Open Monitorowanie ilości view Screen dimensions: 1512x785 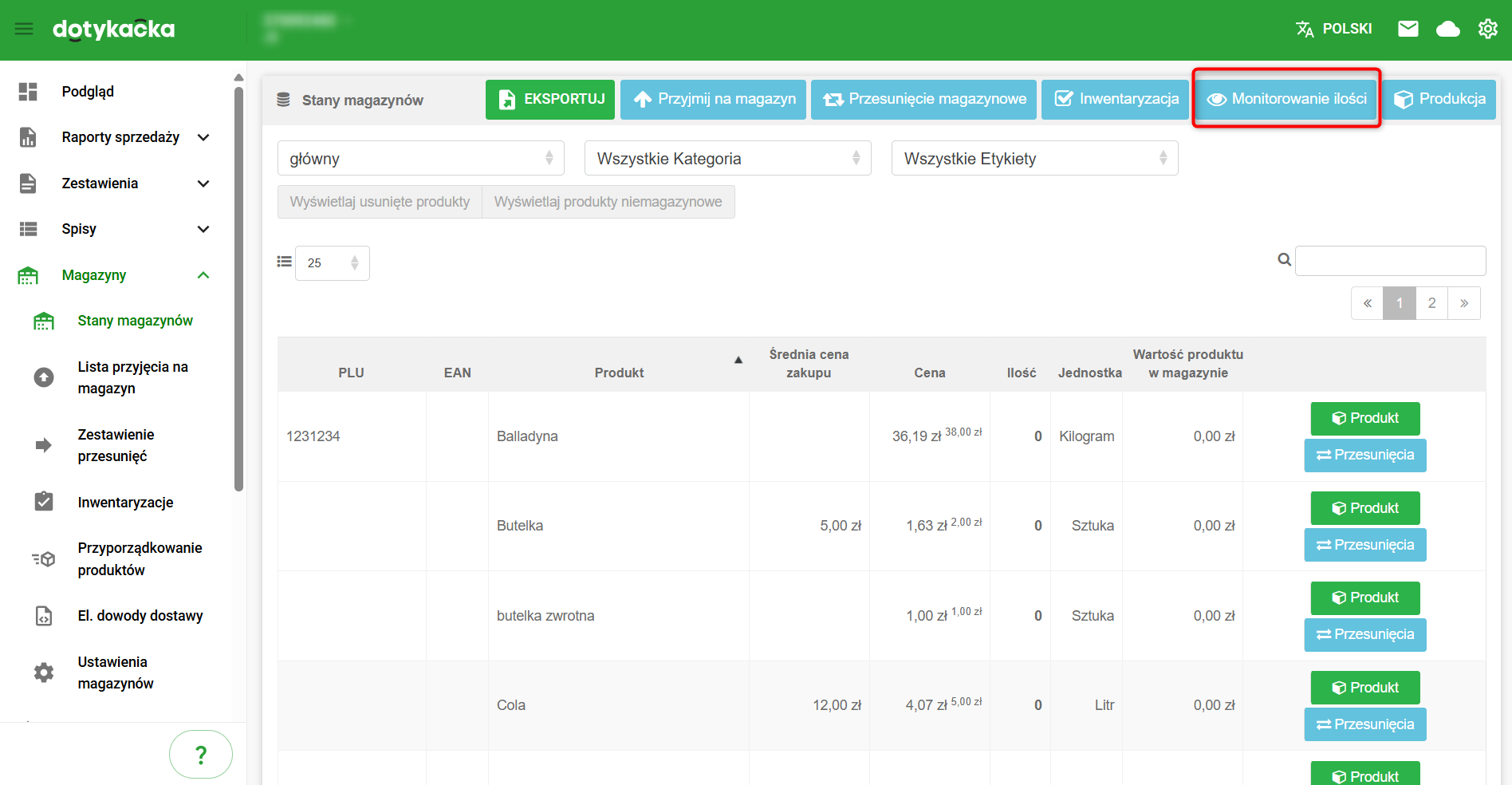pyautogui.click(x=1286, y=99)
